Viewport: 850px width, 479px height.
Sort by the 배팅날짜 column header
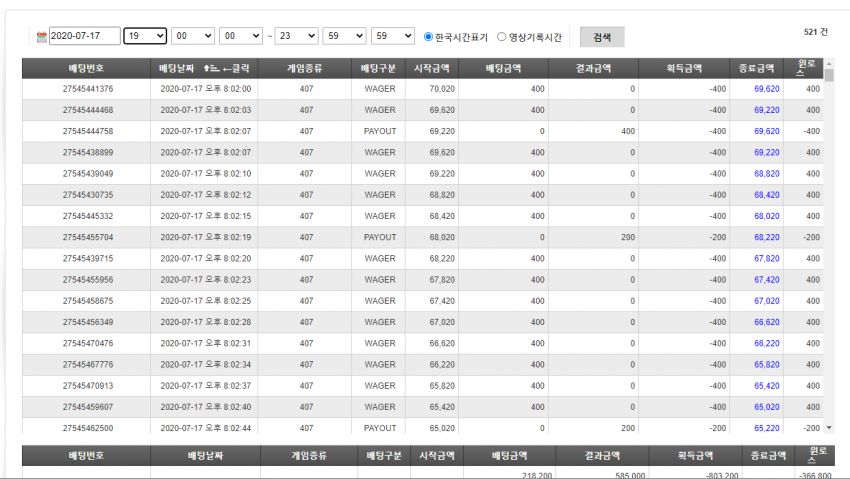[x=204, y=68]
